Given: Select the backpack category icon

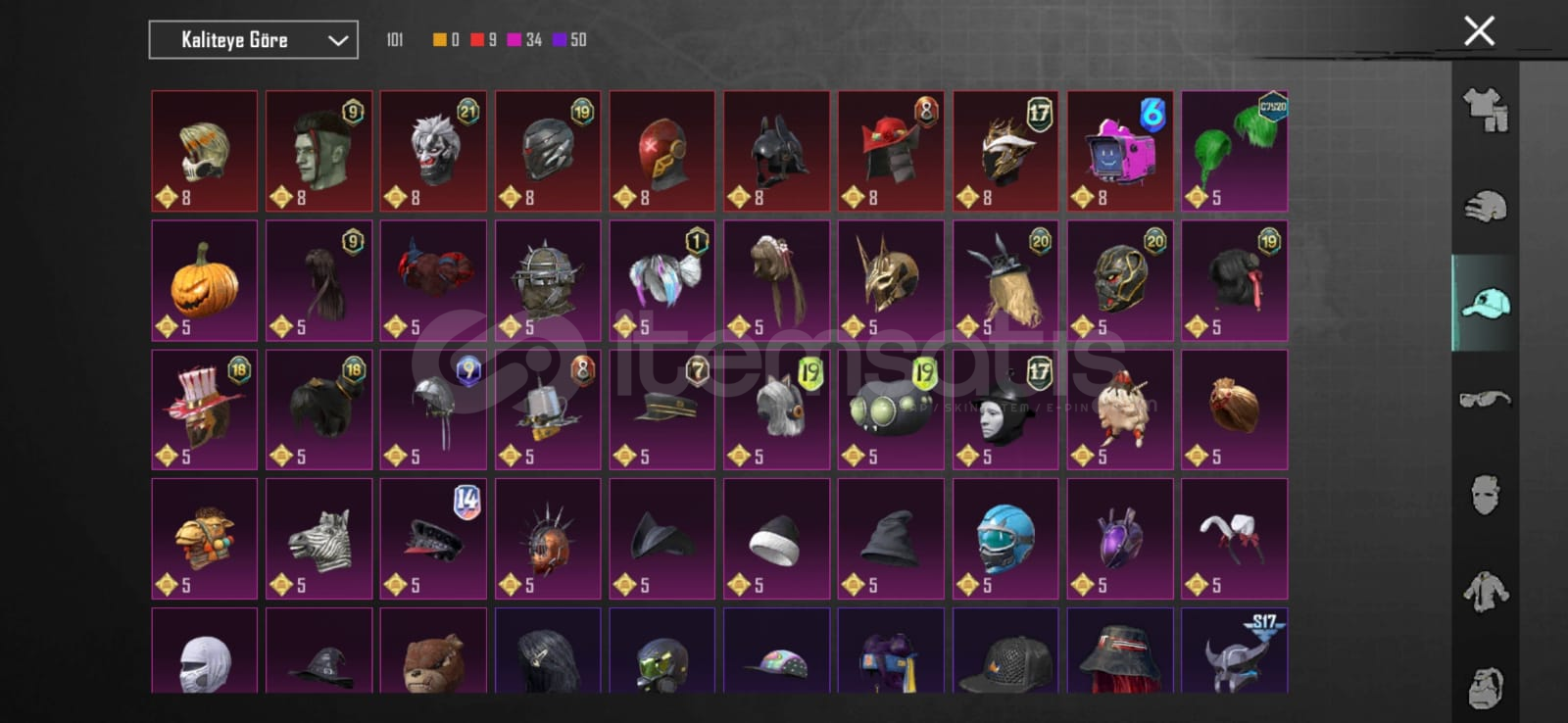Looking at the screenshot, I should click(x=1485, y=687).
